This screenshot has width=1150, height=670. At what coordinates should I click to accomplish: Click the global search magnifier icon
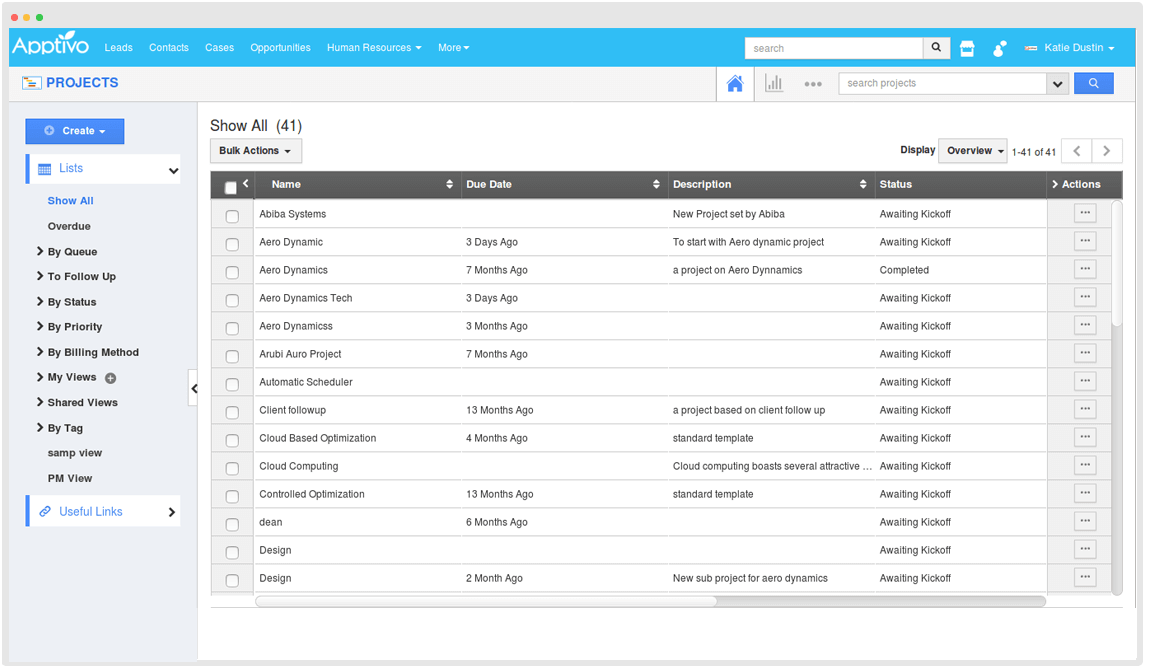[x=936, y=47]
